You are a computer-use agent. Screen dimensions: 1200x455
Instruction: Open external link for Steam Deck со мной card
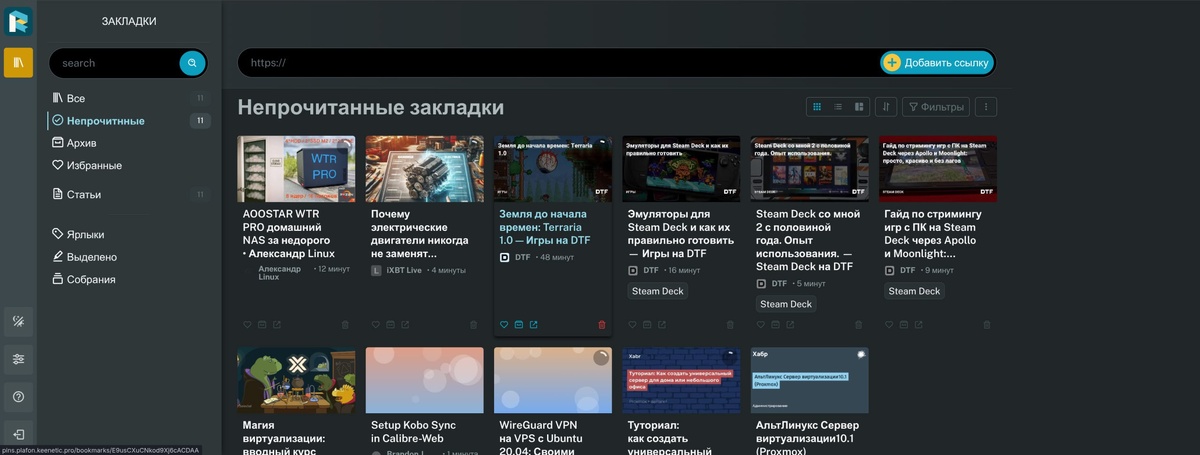tap(790, 325)
